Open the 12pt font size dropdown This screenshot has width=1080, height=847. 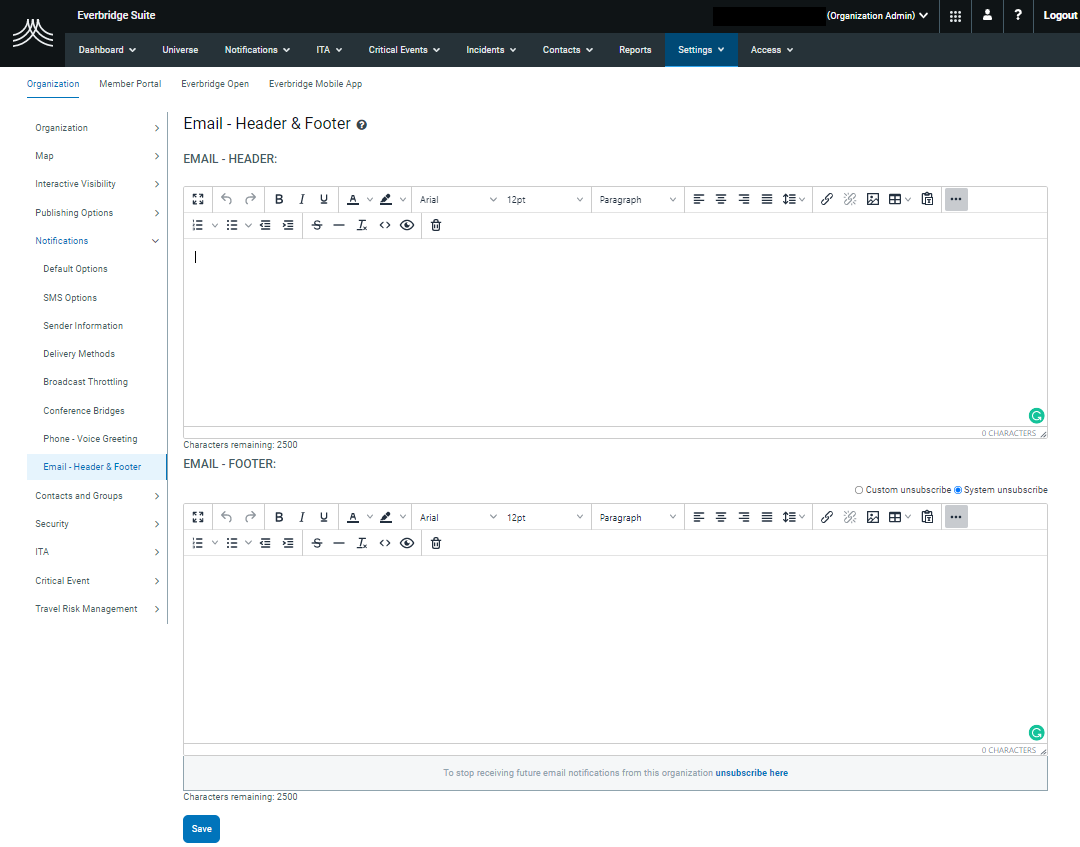545,199
